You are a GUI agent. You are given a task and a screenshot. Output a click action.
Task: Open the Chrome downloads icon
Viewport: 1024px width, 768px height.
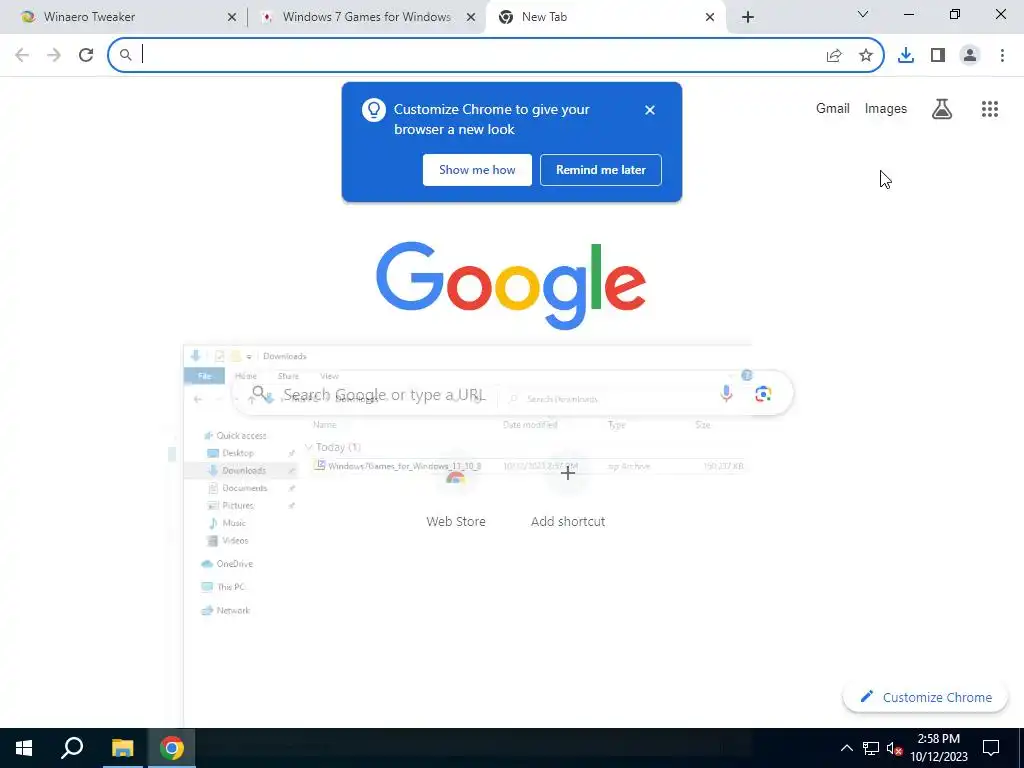coord(906,56)
